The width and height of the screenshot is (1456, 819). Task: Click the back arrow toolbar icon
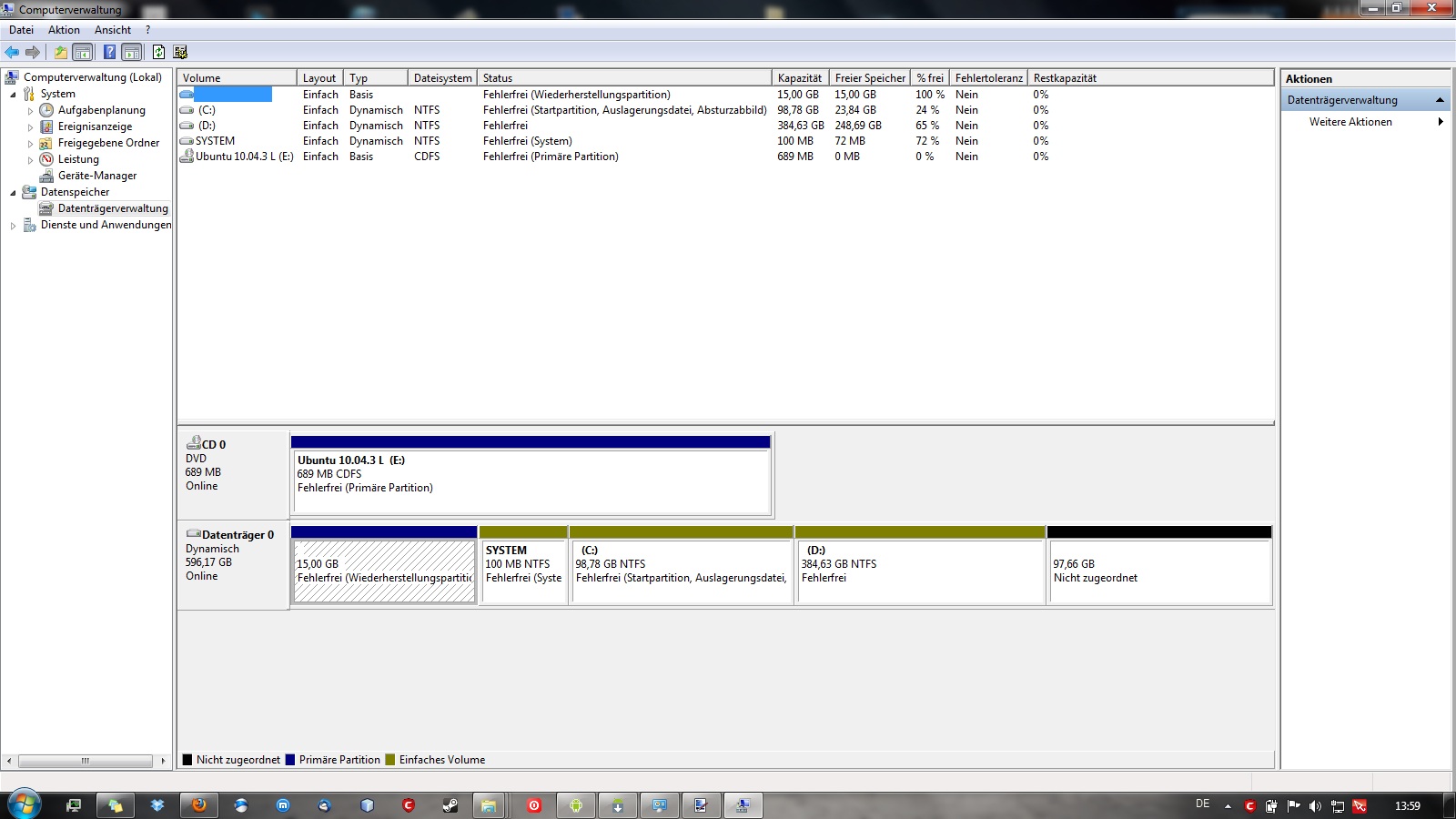coord(12,53)
